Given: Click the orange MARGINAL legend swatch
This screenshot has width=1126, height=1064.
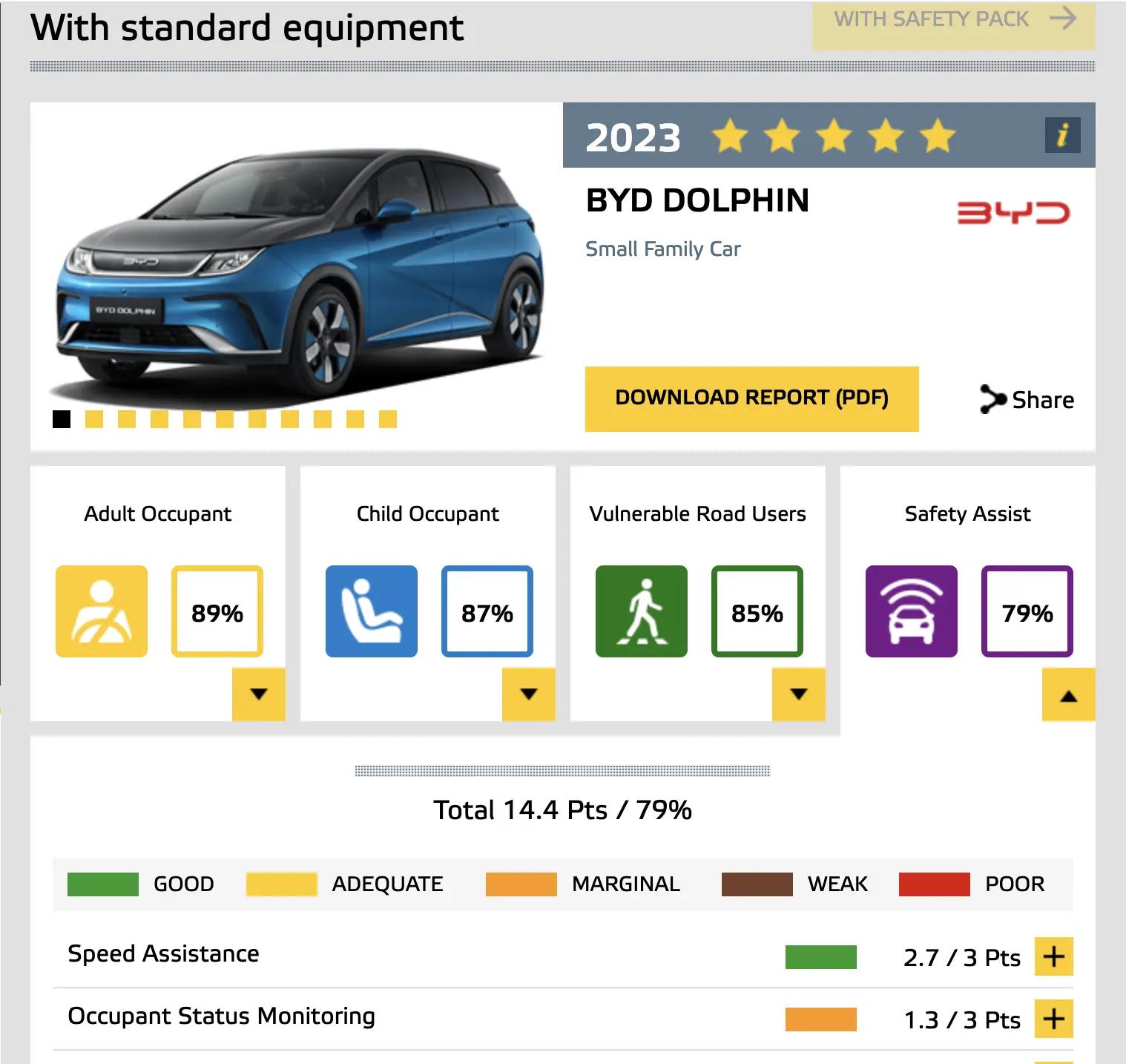Looking at the screenshot, I should (521, 884).
